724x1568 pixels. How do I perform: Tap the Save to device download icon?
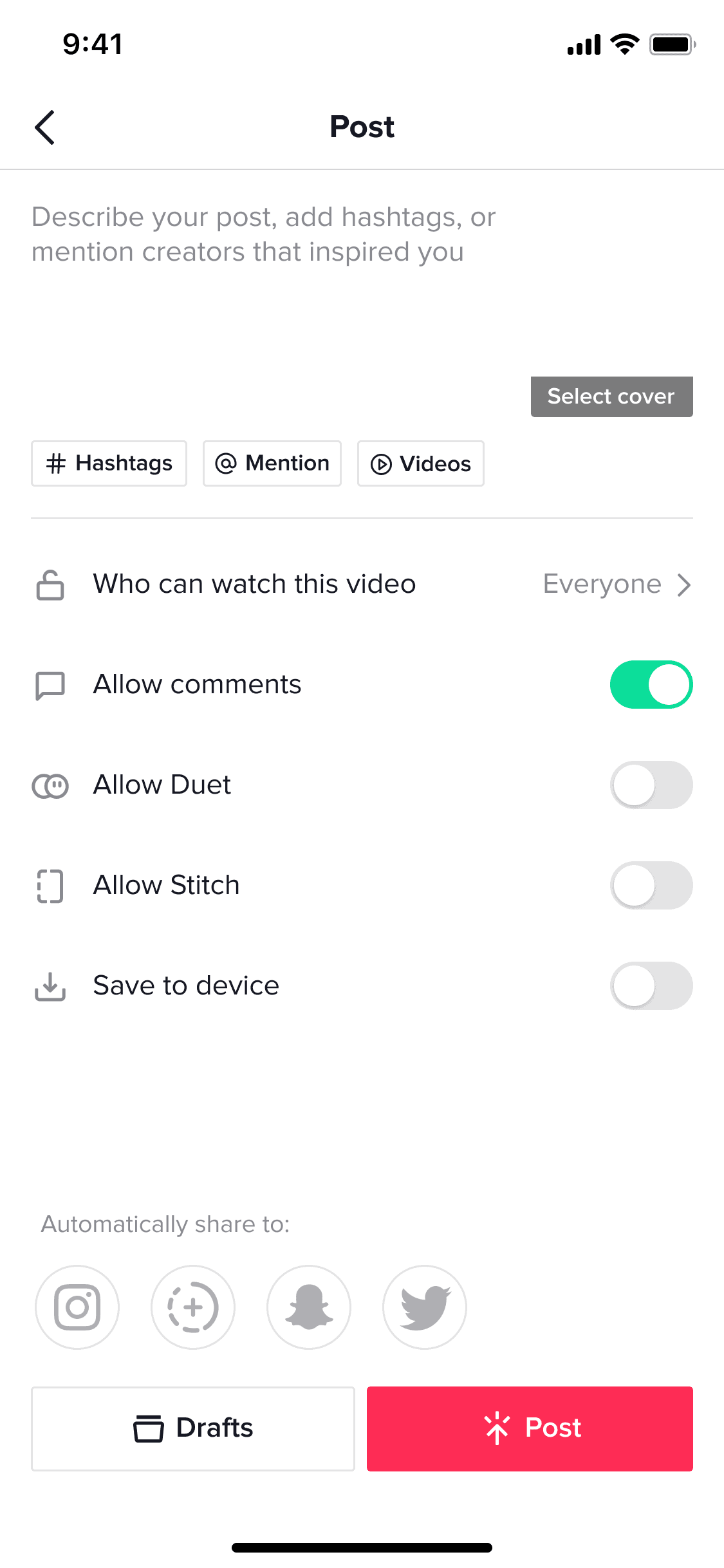click(x=50, y=987)
